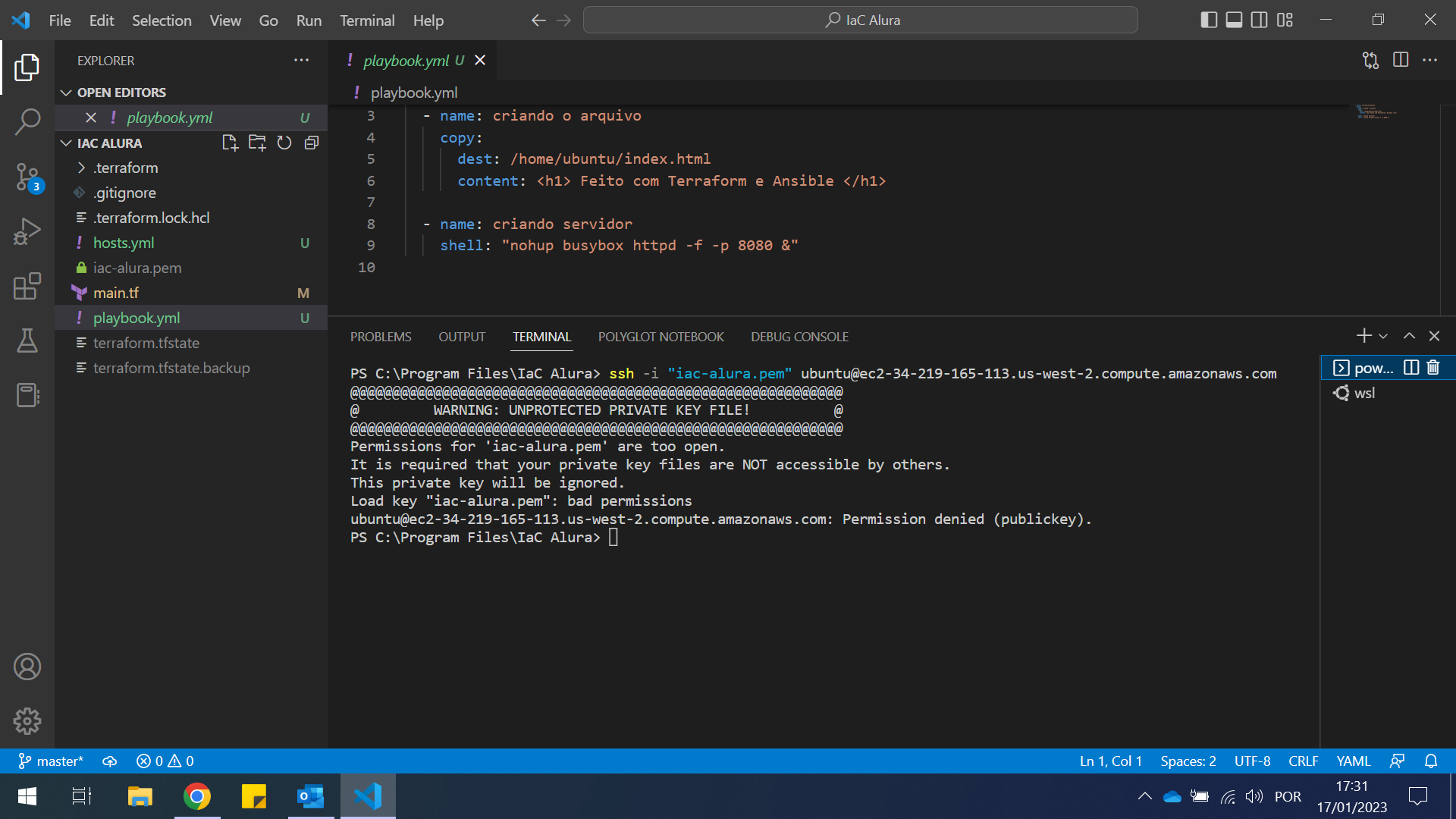
Task: Open the Testing flask view
Action: [x=27, y=340]
